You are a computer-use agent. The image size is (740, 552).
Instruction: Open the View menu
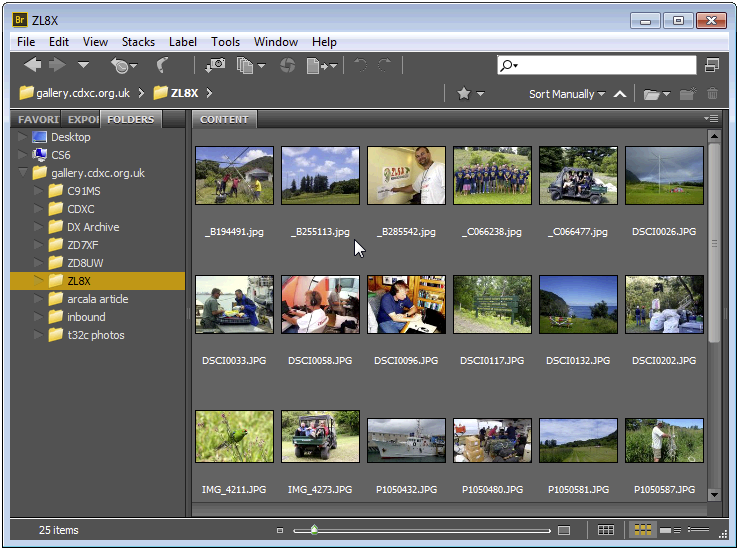[95, 42]
